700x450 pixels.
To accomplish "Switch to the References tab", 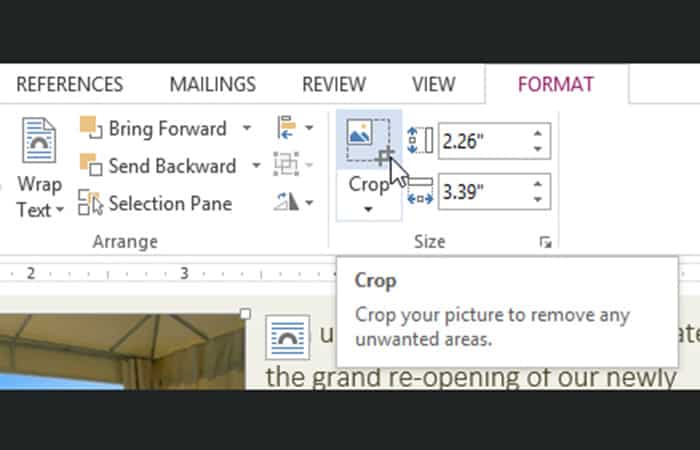I will (69, 85).
